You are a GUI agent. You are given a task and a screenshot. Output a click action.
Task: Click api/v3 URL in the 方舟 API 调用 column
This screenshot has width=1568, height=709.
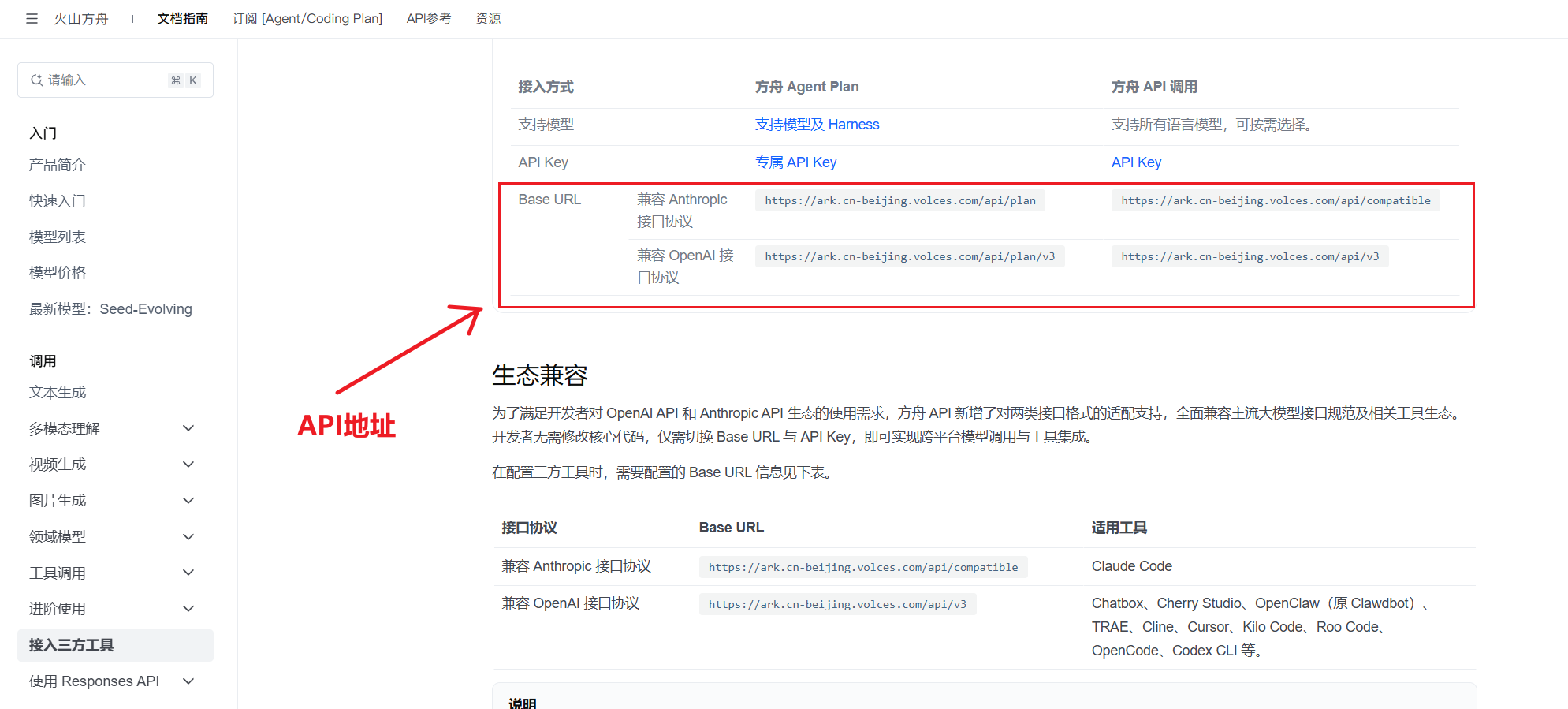pos(1250,256)
